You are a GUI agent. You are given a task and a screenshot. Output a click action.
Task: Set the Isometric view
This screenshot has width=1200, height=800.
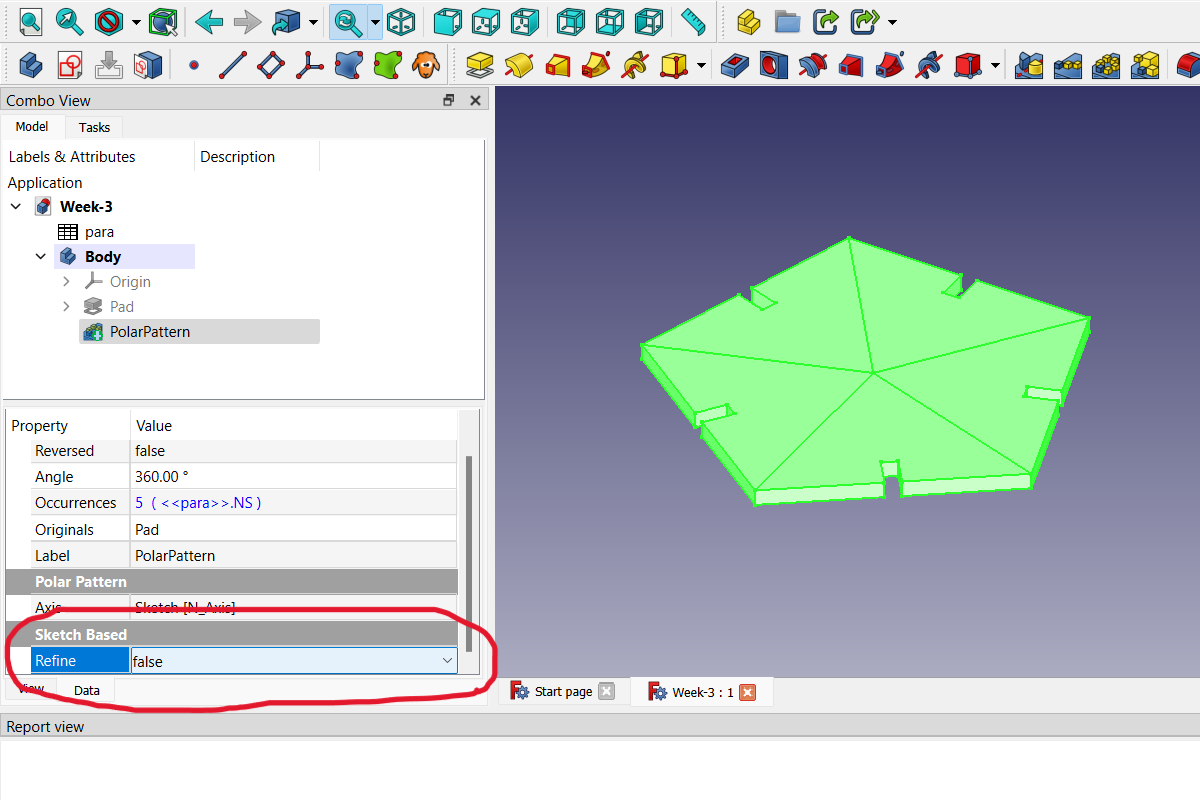coord(401,20)
